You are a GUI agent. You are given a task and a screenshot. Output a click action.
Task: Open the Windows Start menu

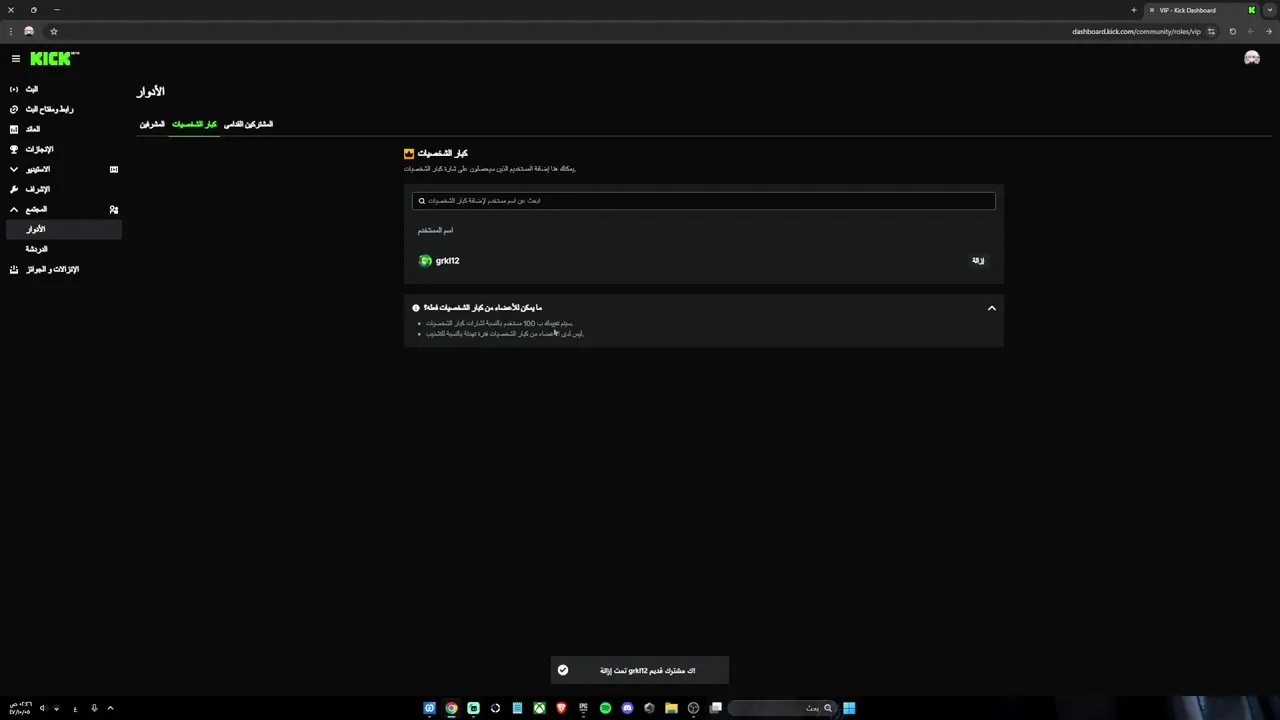tap(849, 708)
